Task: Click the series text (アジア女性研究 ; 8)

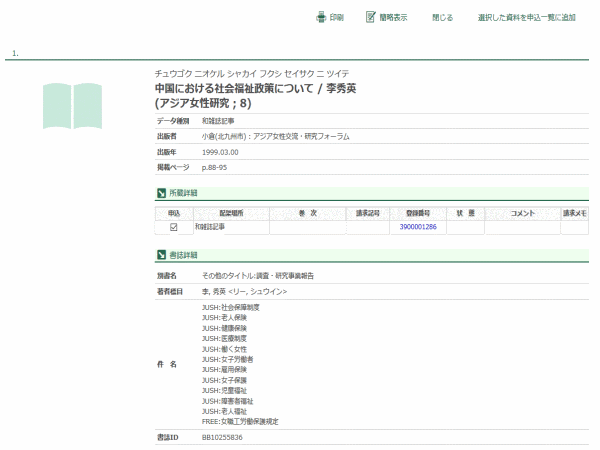Action: [203, 103]
